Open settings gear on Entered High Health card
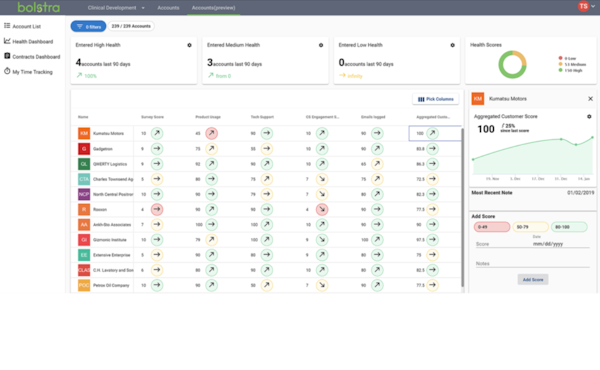 click(x=189, y=45)
